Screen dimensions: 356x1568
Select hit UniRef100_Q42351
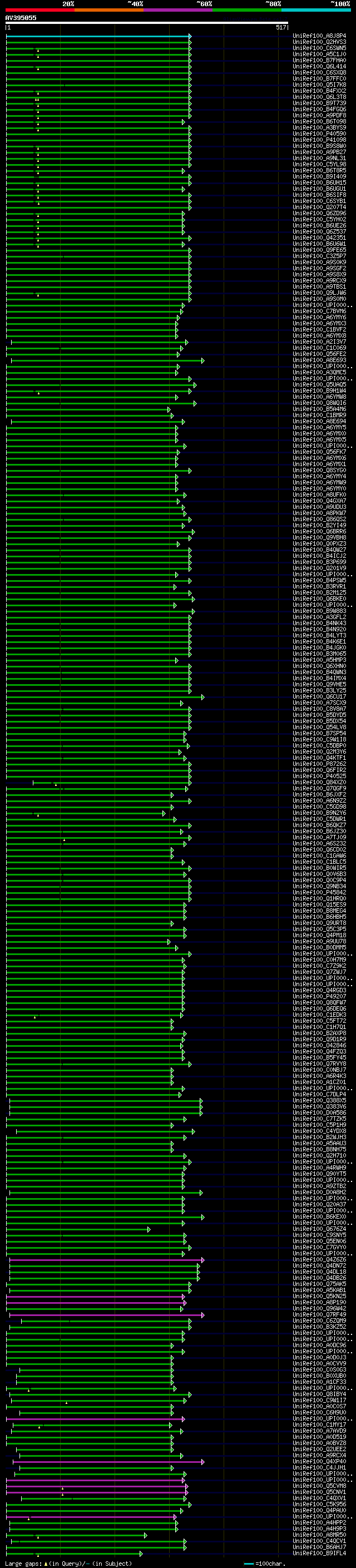tap(319, 238)
